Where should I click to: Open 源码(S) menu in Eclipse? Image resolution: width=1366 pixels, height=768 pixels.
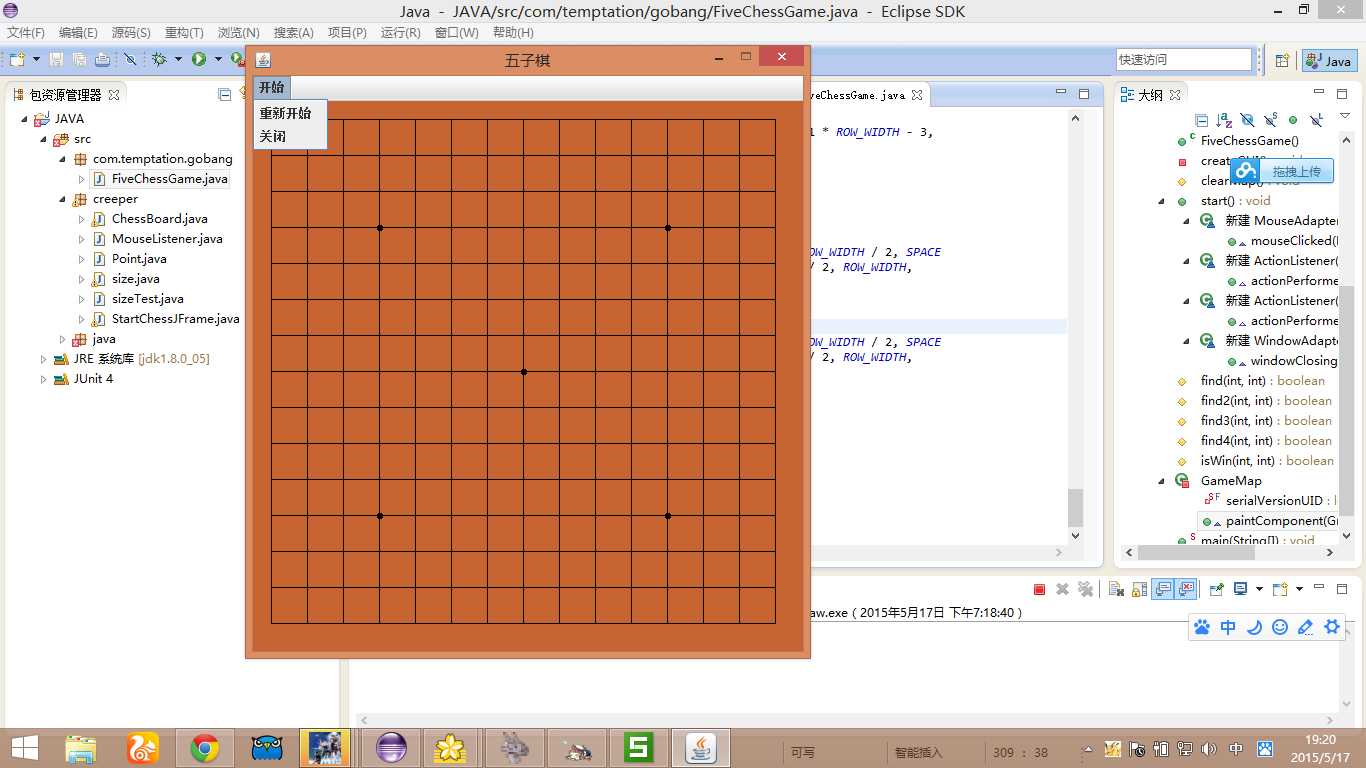coord(131,33)
